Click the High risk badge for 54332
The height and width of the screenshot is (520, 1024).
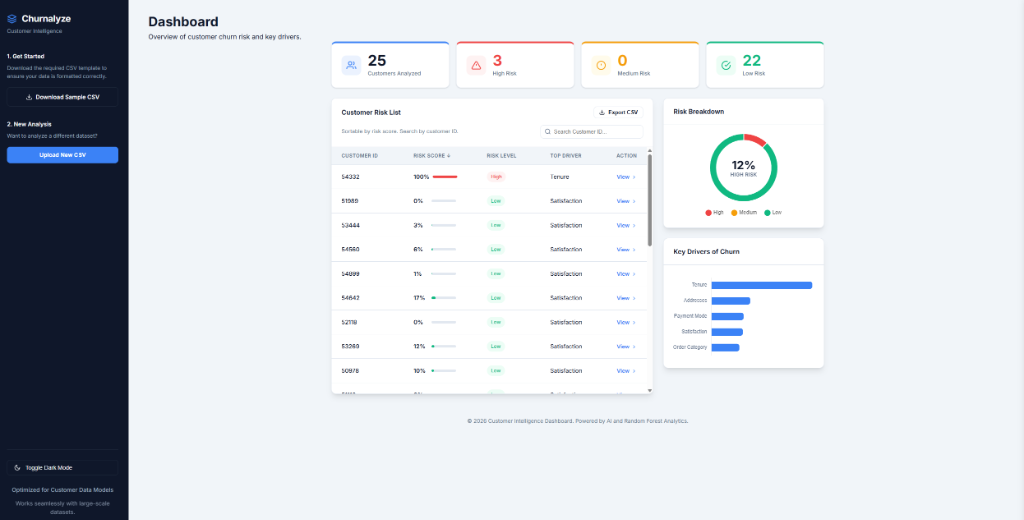coord(496,177)
